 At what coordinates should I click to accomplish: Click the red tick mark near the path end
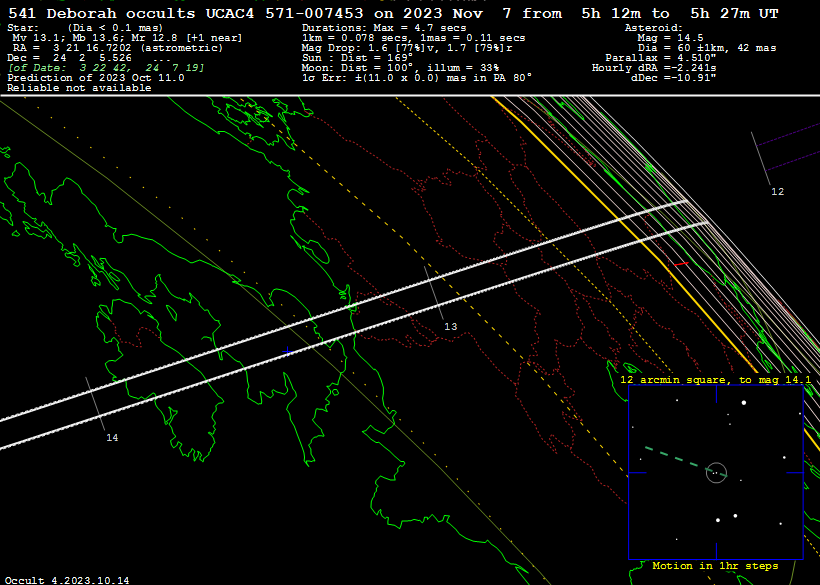tap(679, 264)
